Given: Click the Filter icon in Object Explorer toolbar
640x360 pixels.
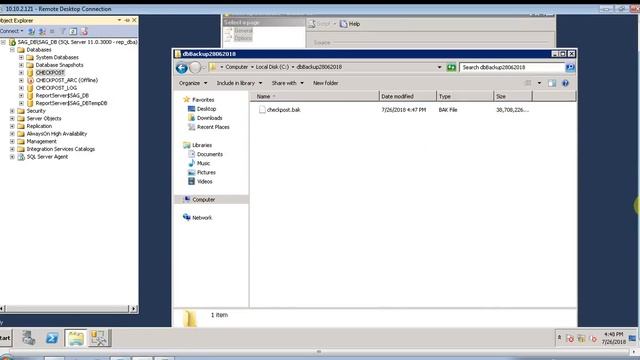Looking at the screenshot, I should coord(63,31).
